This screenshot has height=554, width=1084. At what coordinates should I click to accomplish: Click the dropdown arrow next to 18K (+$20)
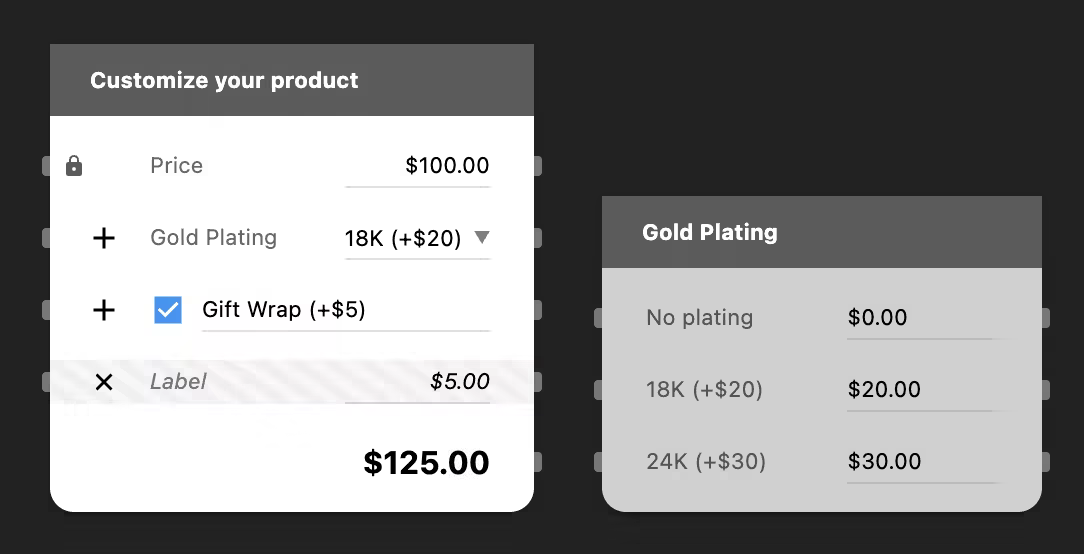[481, 238]
